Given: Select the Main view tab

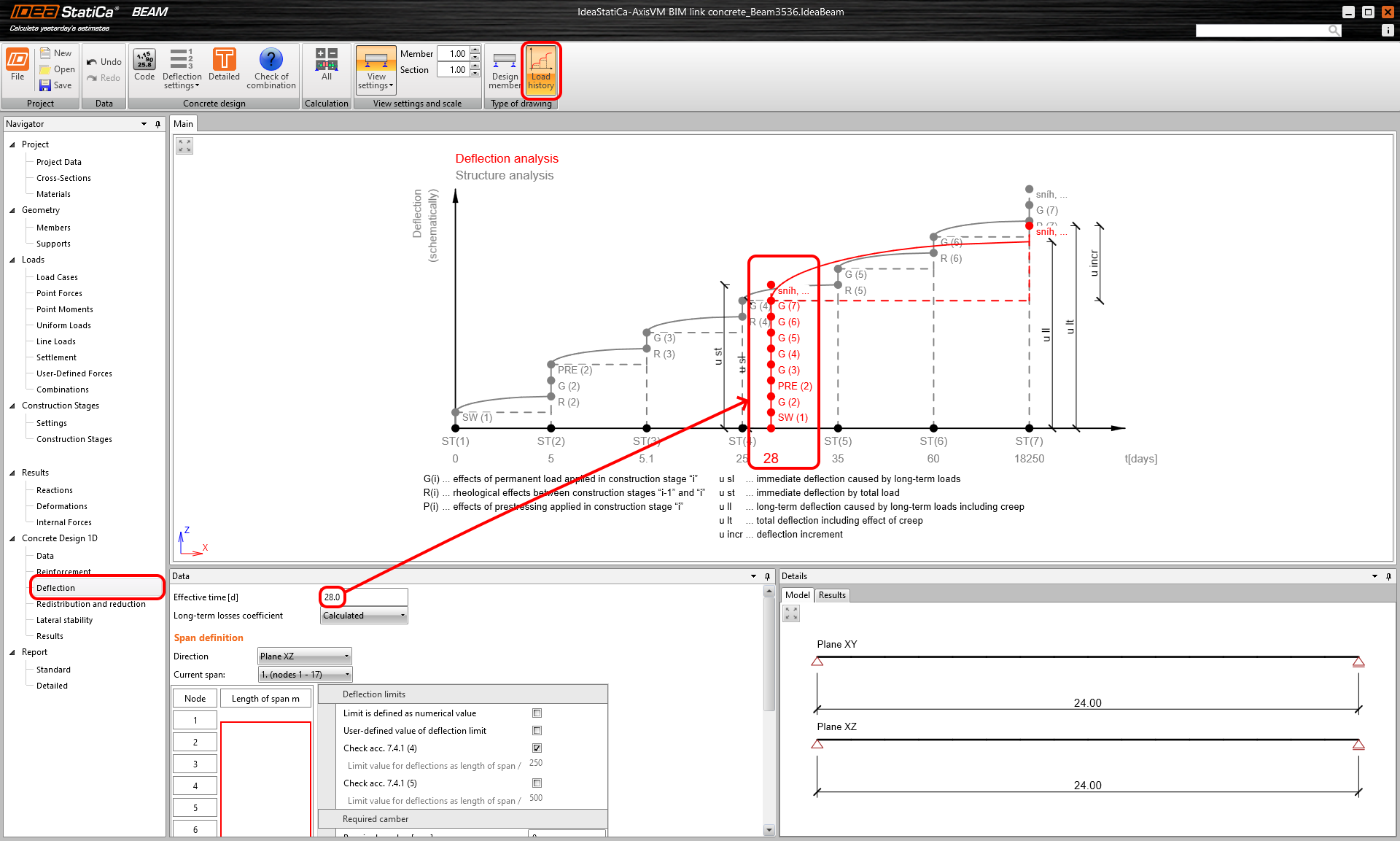Looking at the screenshot, I should pos(184,124).
